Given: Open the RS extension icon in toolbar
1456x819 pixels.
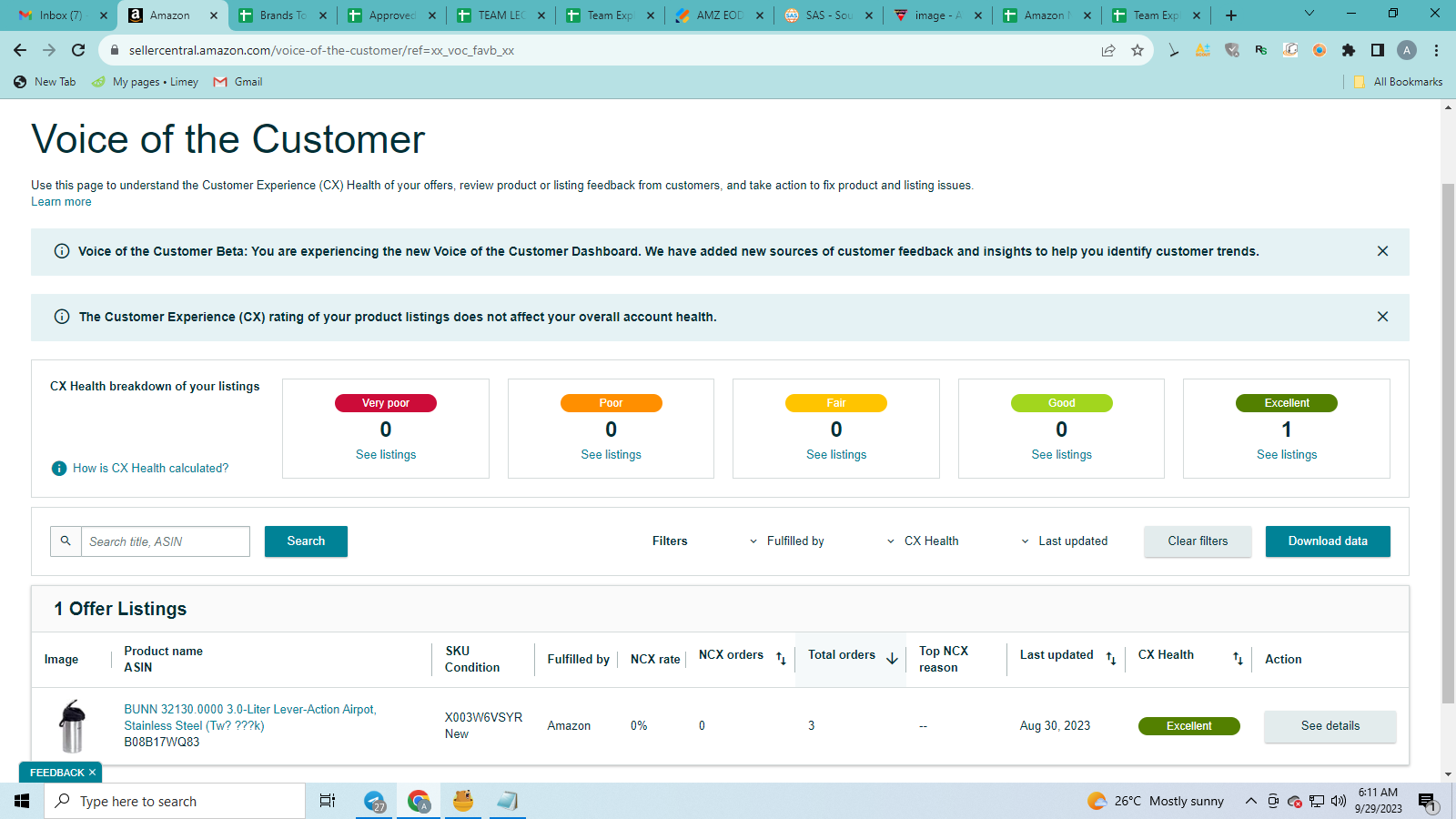Looking at the screenshot, I should tap(1261, 50).
